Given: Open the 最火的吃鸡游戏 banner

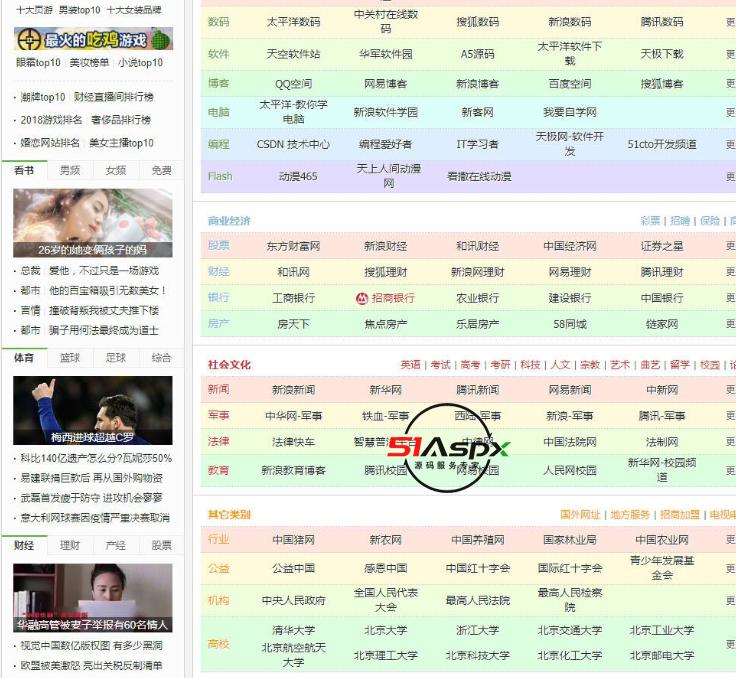Looking at the screenshot, I should pos(93,39).
